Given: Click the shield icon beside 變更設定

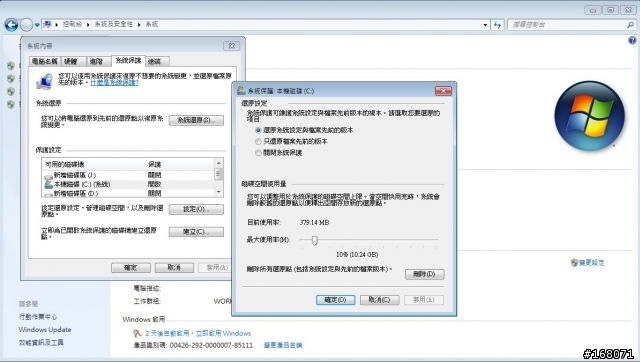Looking at the screenshot, I should 574,262.
